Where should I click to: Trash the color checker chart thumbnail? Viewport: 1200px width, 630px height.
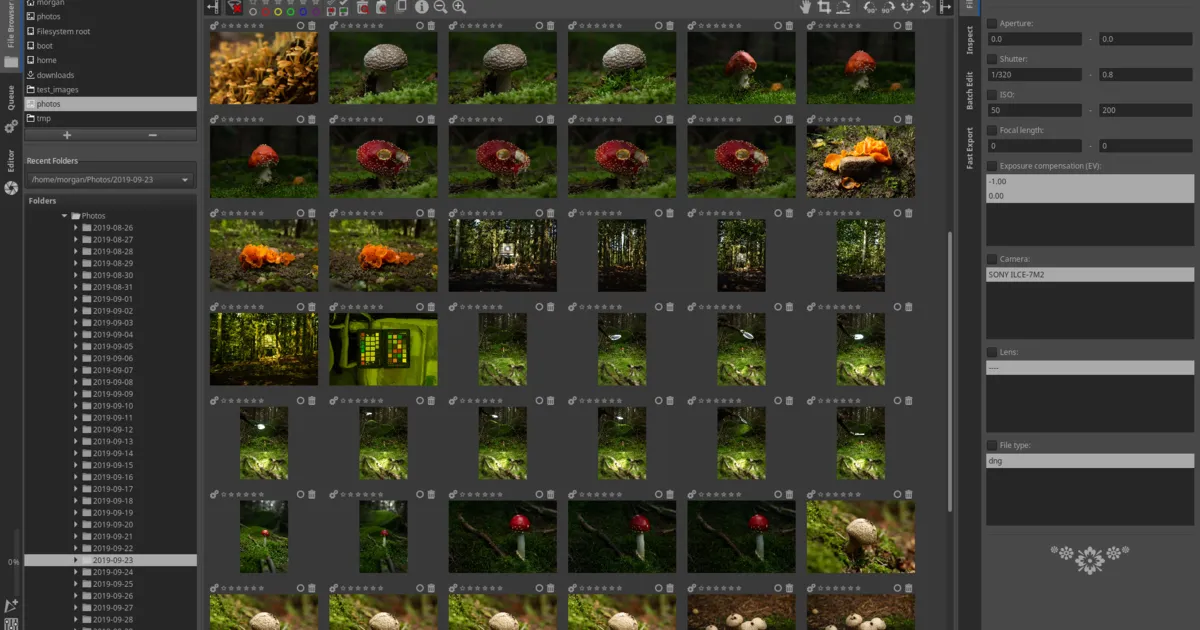click(431, 307)
